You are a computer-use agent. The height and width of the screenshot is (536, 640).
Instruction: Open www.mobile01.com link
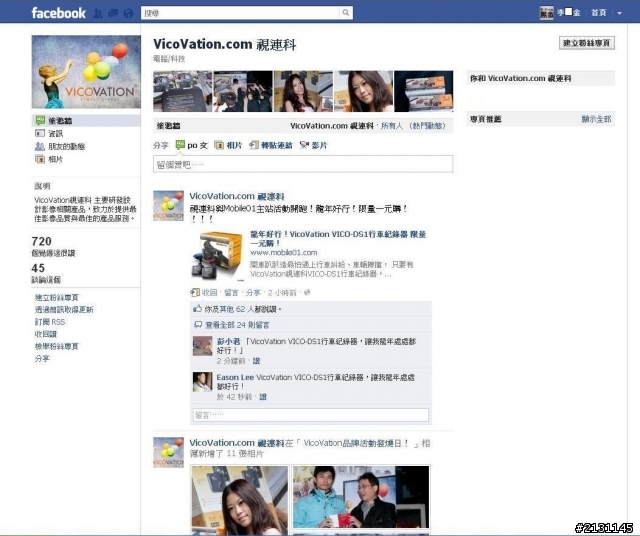pos(284,253)
